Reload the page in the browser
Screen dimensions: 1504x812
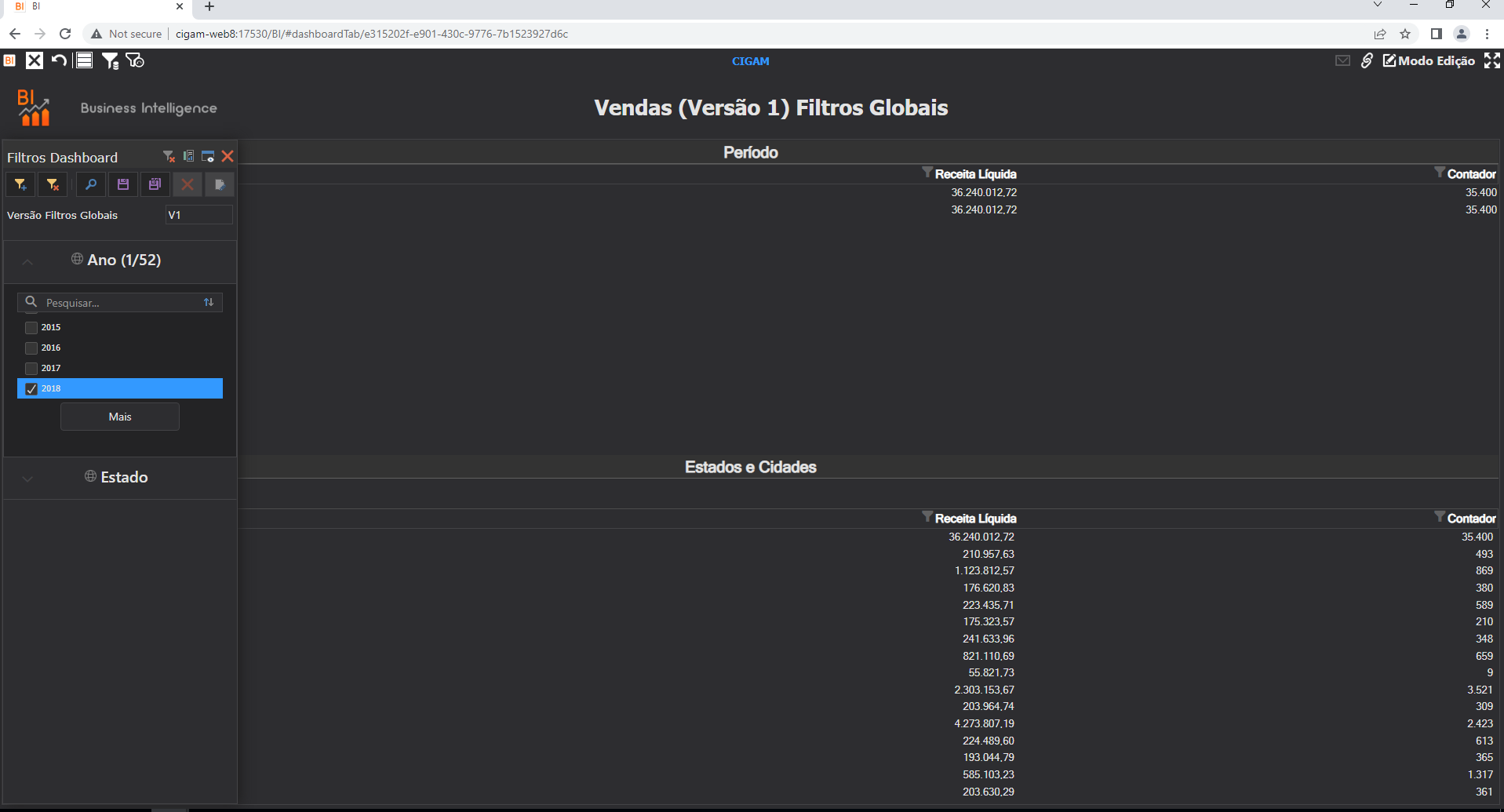[65, 34]
